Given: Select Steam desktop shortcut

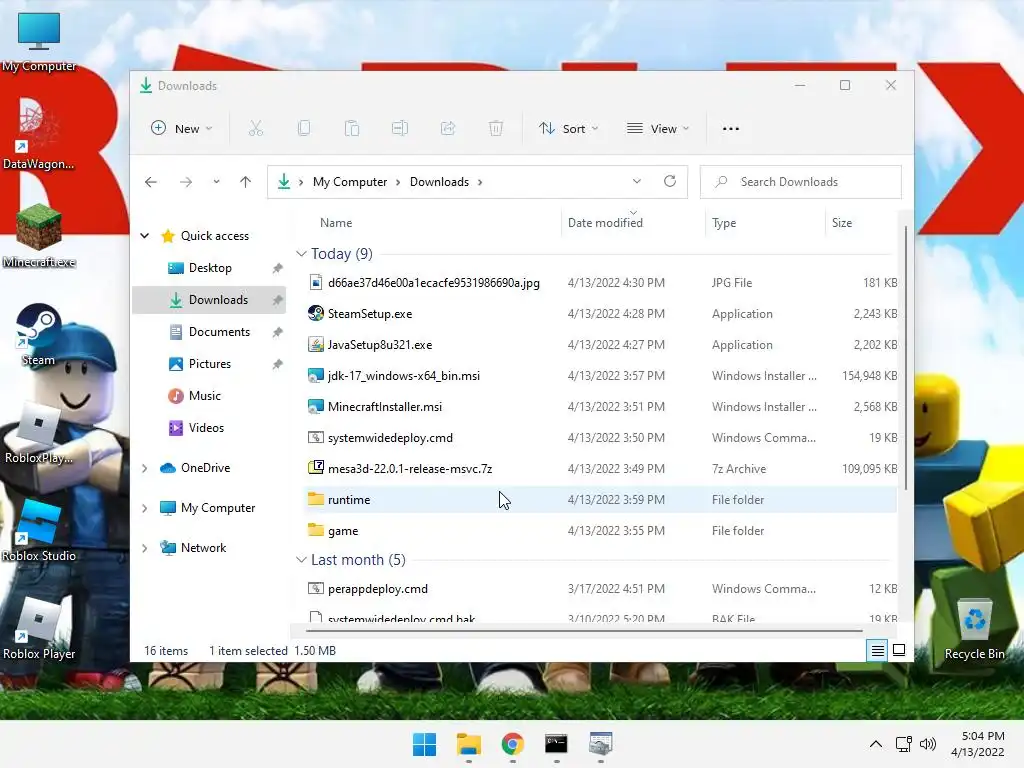Looking at the screenshot, I should coord(38,334).
